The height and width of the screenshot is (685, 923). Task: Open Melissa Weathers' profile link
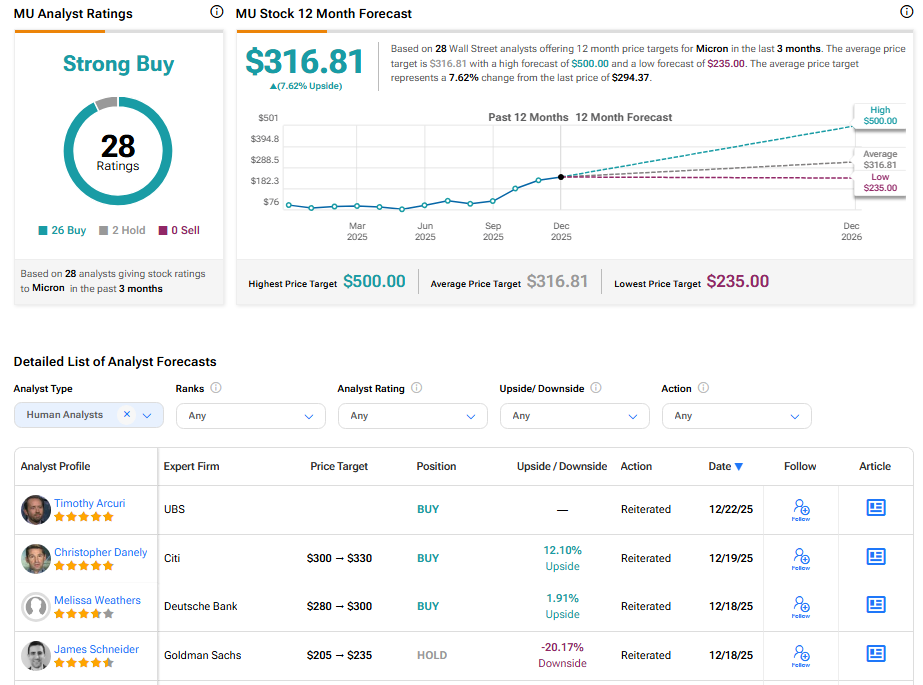tap(97, 600)
